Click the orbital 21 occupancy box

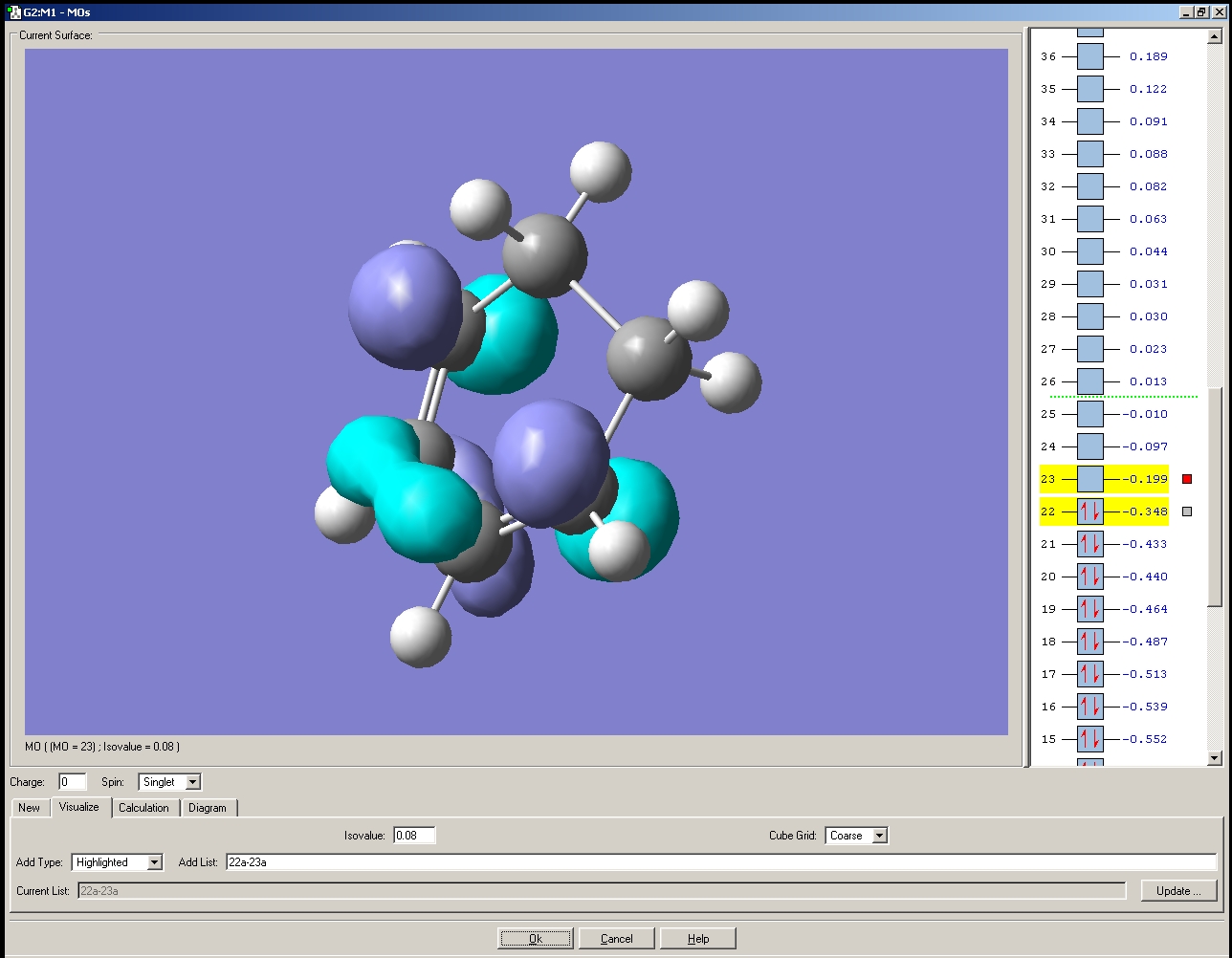[1090, 544]
